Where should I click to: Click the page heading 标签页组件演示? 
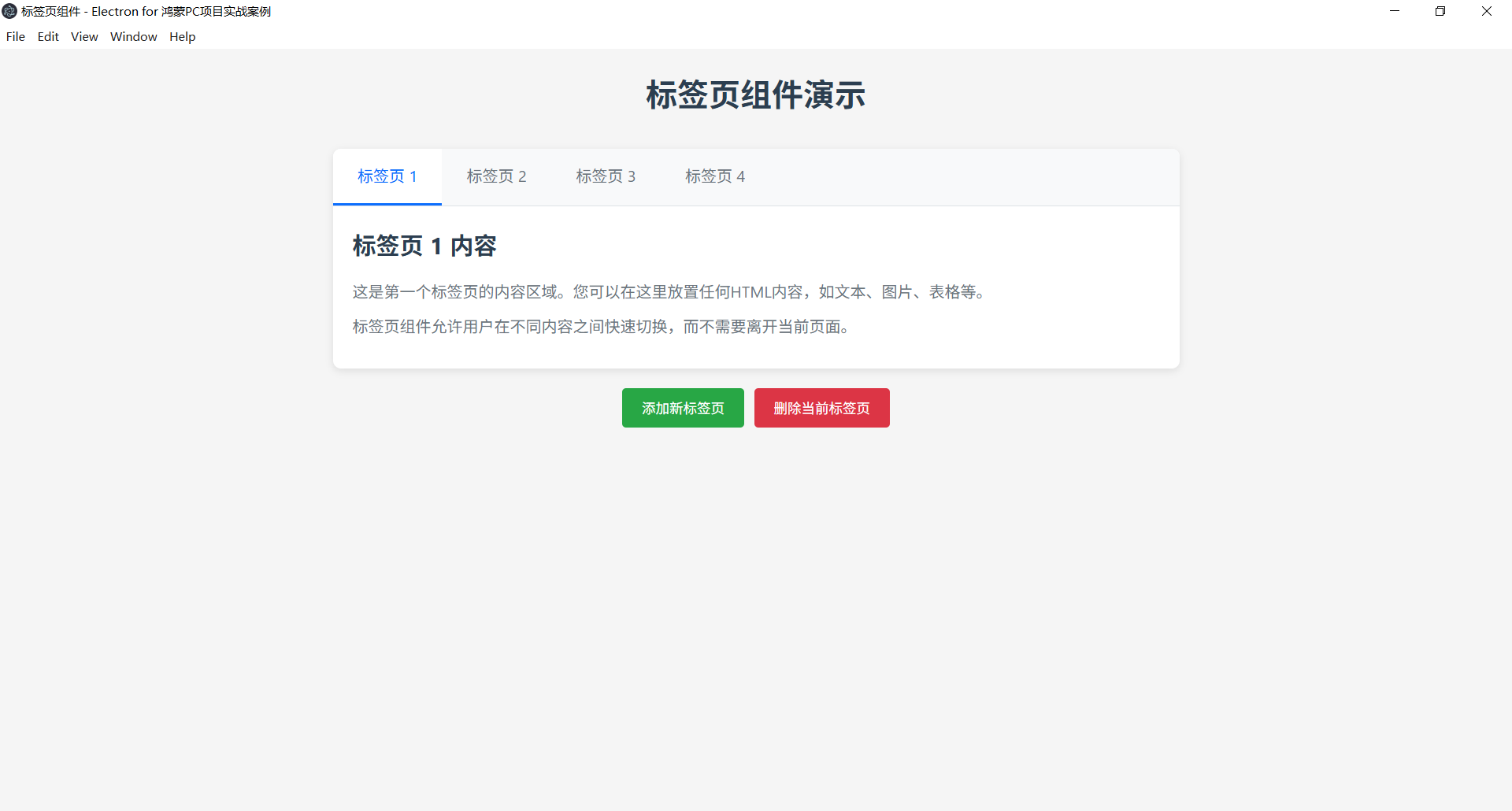coord(755,94)
